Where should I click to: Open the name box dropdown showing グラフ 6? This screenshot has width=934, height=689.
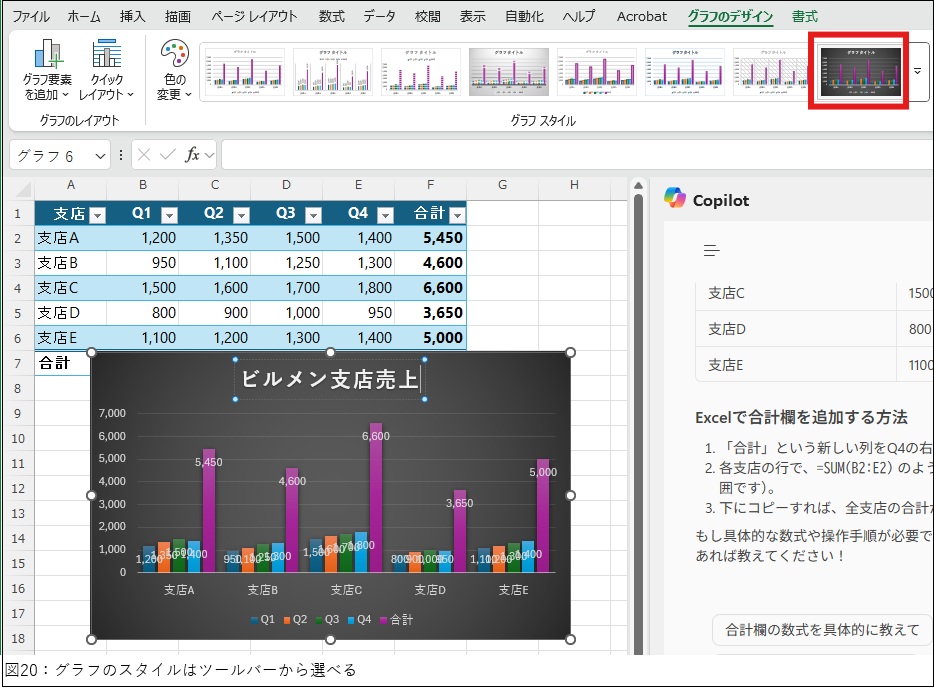coord(100,156)
